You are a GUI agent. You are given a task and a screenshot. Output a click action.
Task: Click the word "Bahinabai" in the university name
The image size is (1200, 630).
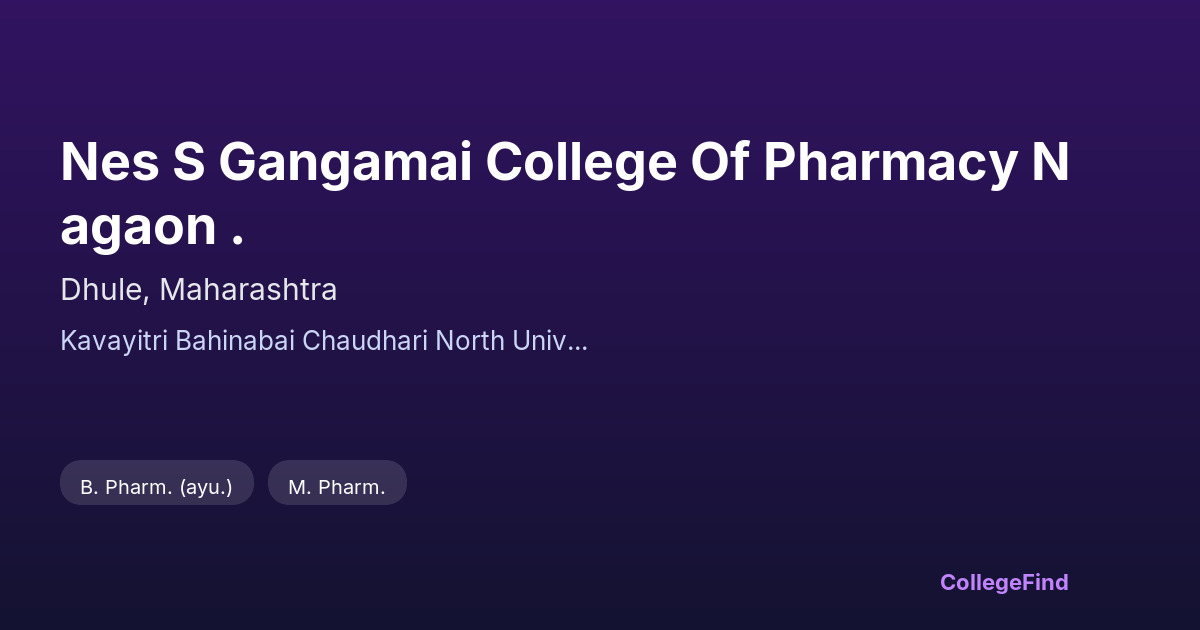point(235,341)
